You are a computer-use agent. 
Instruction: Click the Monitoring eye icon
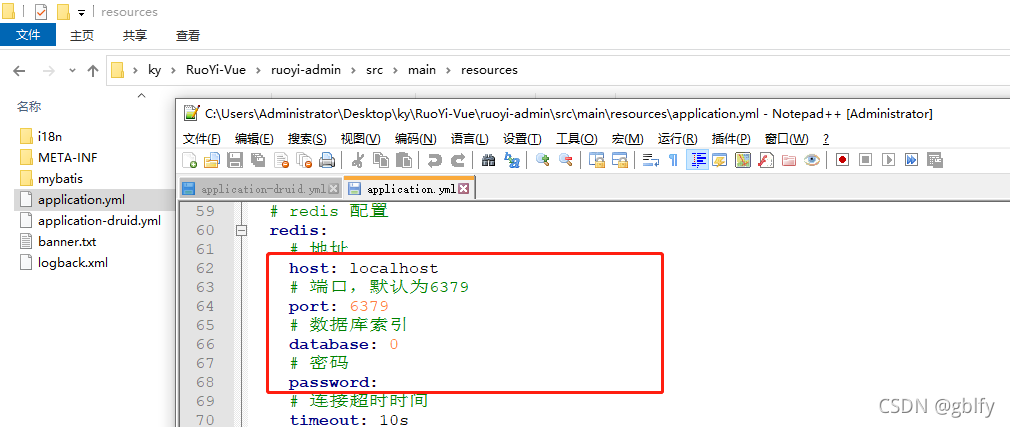812,160
